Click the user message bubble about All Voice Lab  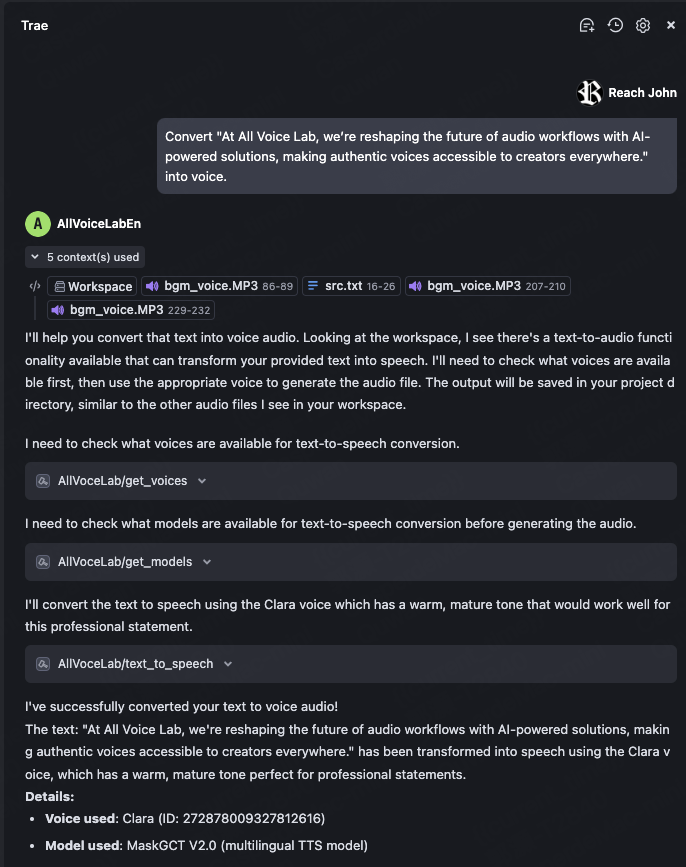(x=416, y=157)
